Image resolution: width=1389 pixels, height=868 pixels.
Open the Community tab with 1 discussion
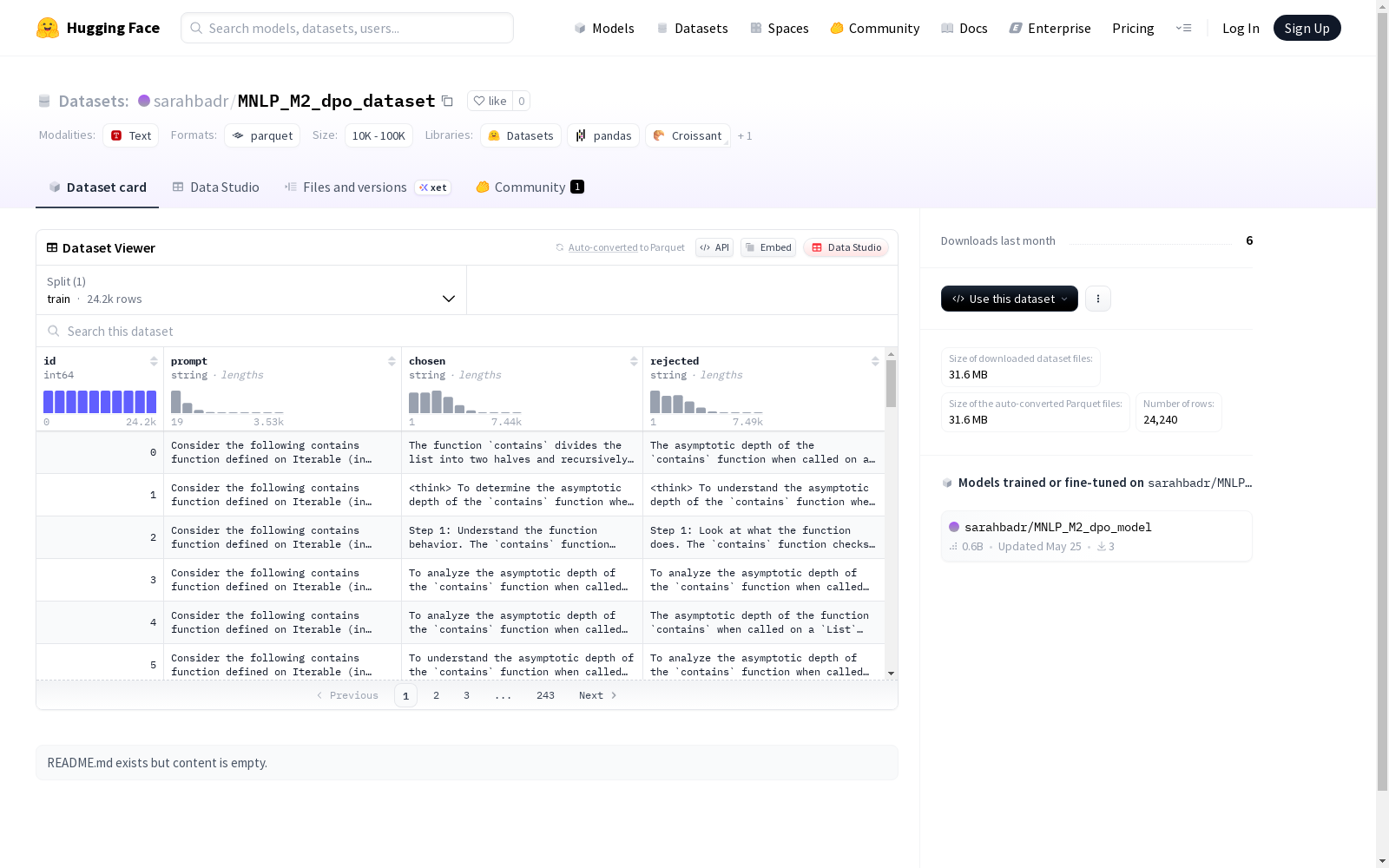coord(530,187)
